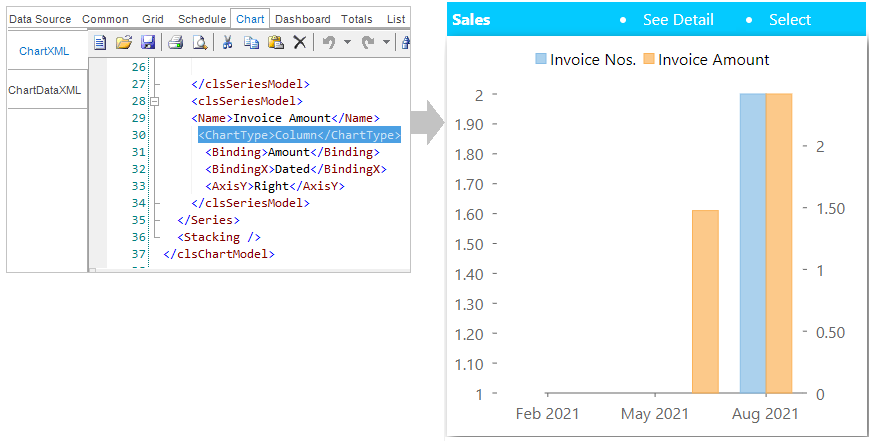Switch to the Dashboard tab

[302, 19]
